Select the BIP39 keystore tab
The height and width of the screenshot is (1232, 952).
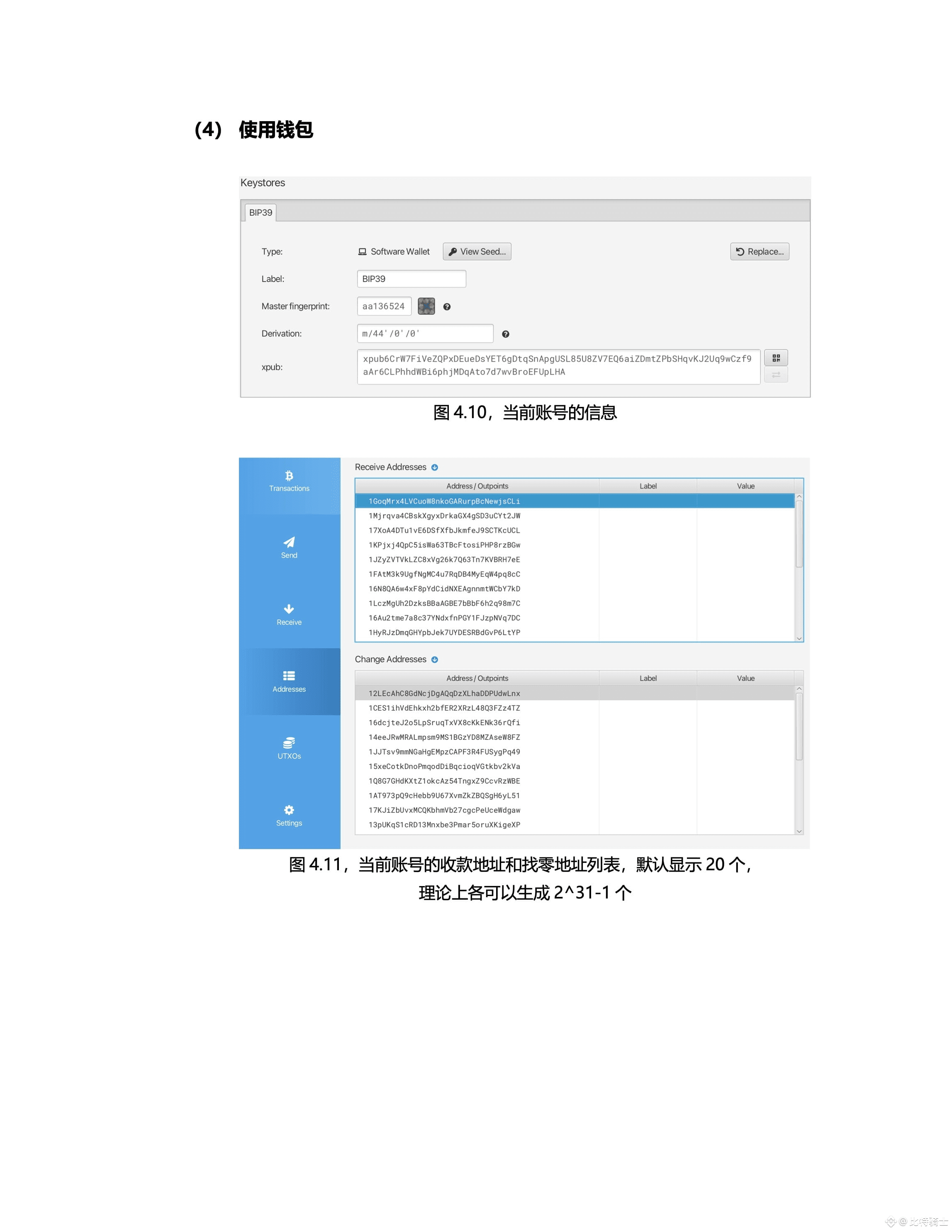pos(261,213)
